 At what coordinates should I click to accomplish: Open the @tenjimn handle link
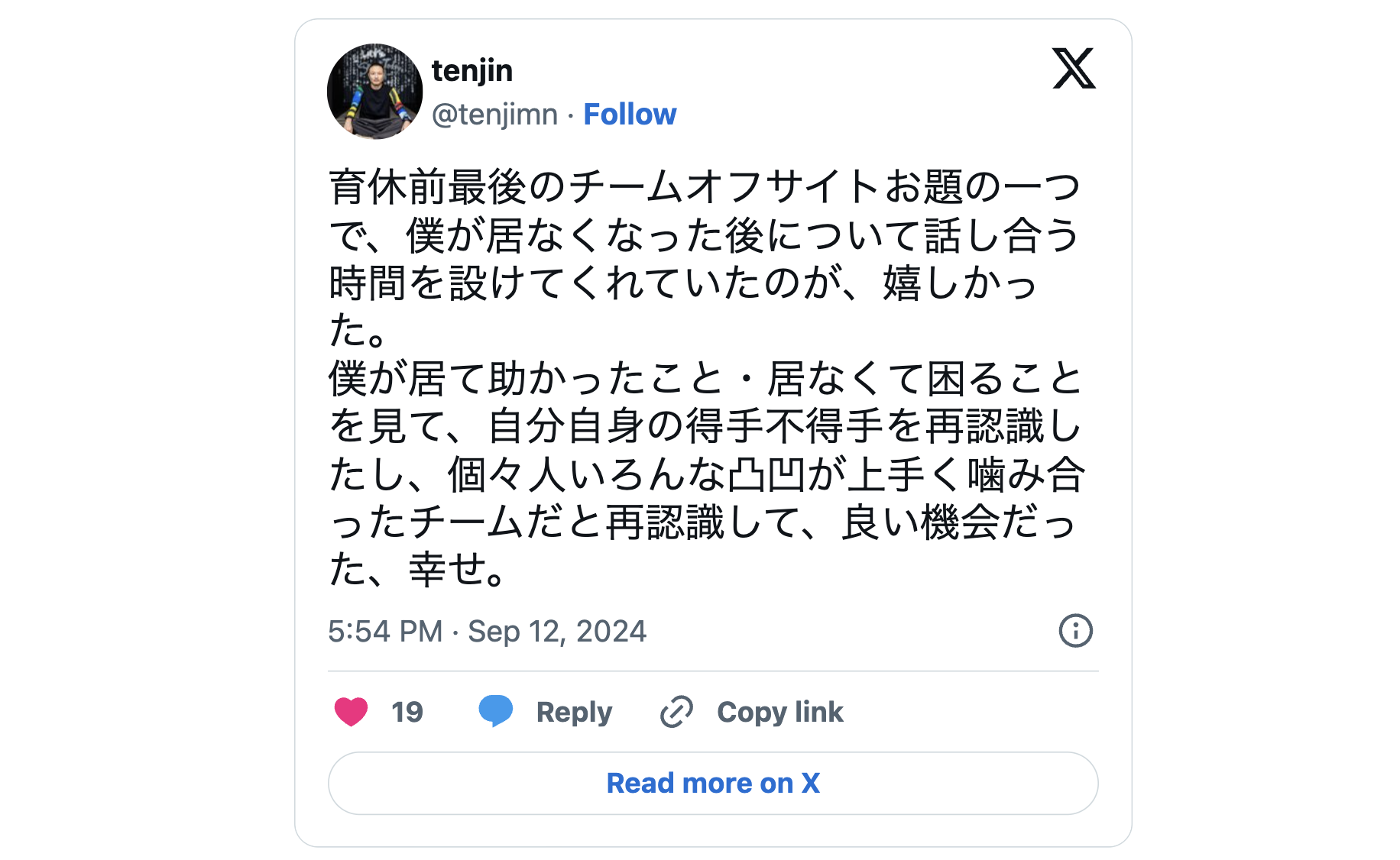[494, 115]
